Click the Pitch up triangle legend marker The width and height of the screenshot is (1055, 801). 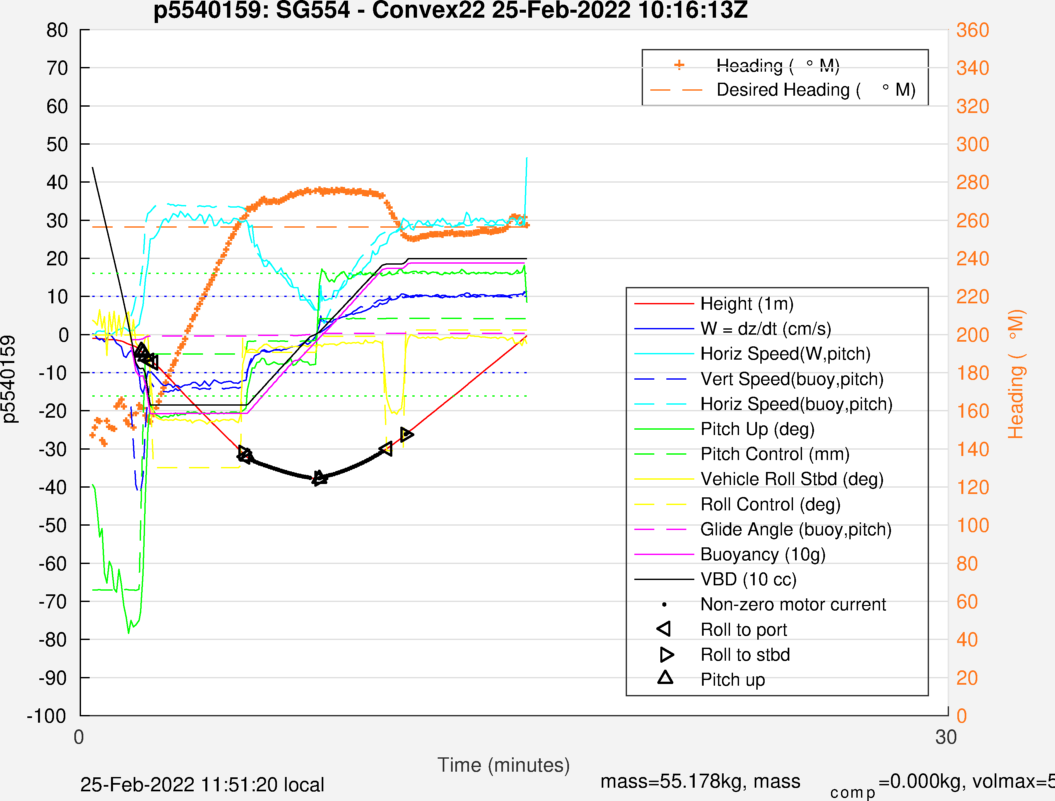tap(665, 677)
